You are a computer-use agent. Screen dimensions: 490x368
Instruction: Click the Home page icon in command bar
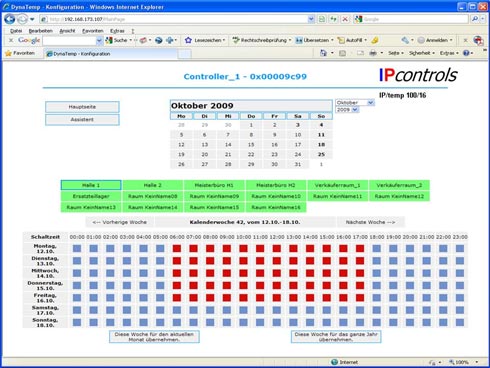point(323,53)
